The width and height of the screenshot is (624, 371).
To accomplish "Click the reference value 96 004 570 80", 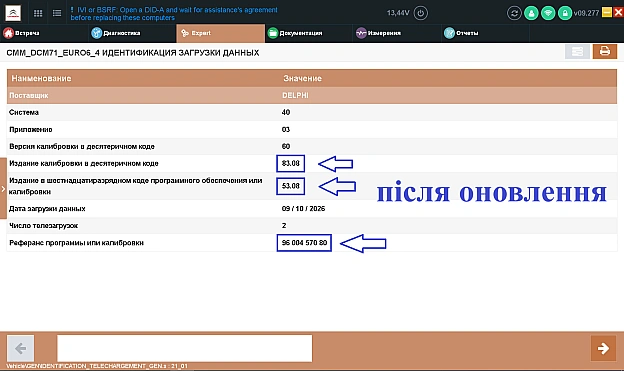I will click(304, 243).
